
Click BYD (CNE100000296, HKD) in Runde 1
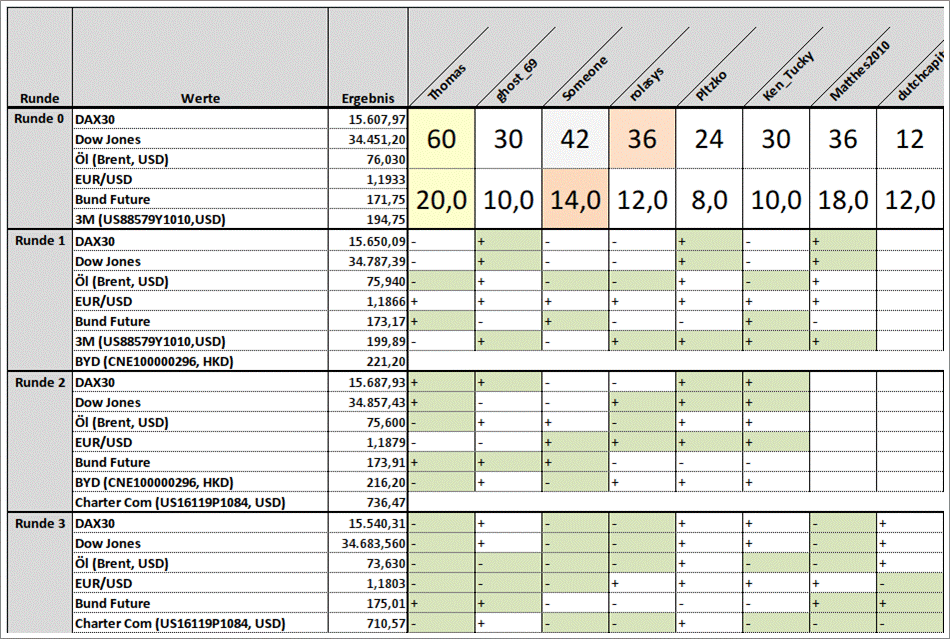pos(154,362)
